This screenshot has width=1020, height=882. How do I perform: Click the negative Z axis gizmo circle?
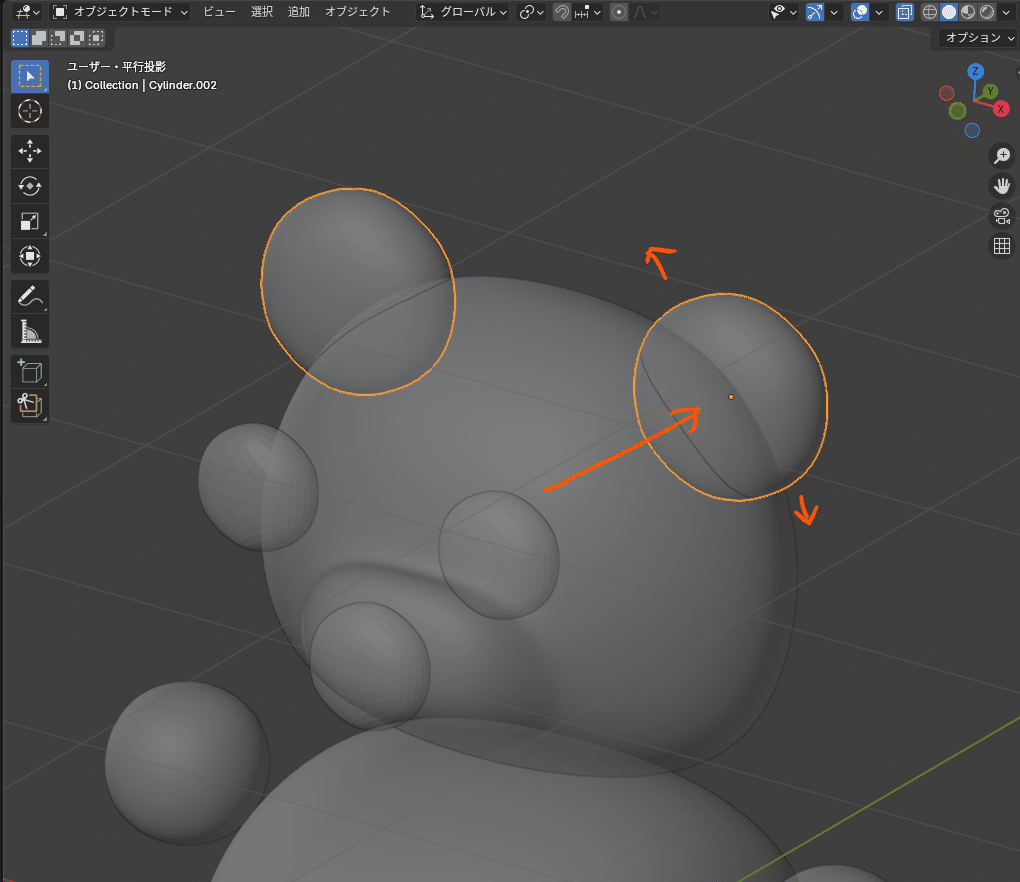pyautogui.click(x=972, y=131)
